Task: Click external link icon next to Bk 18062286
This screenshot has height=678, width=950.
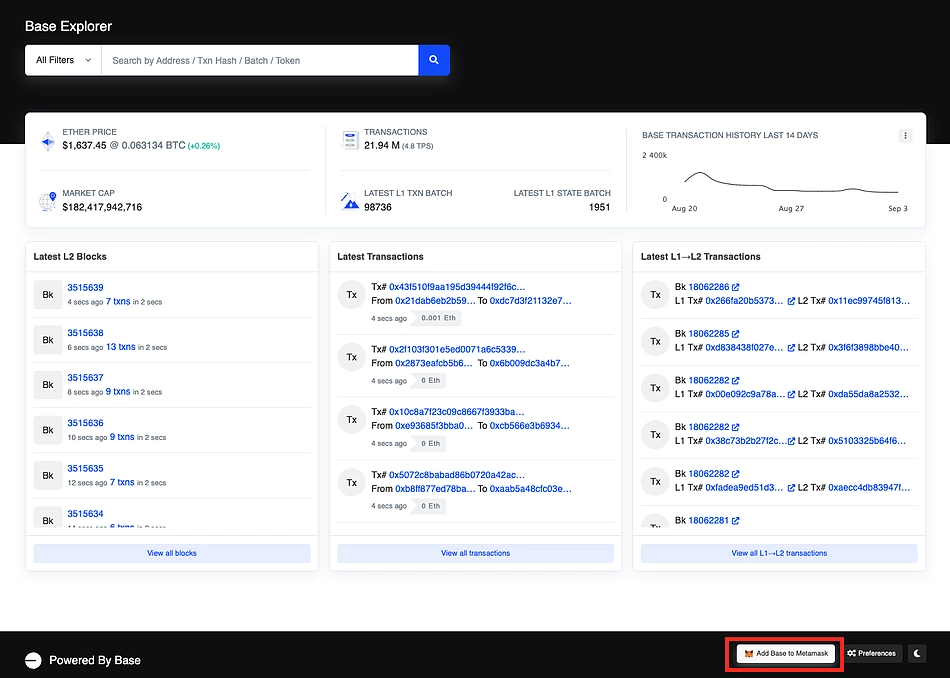Action: point(736,287)
